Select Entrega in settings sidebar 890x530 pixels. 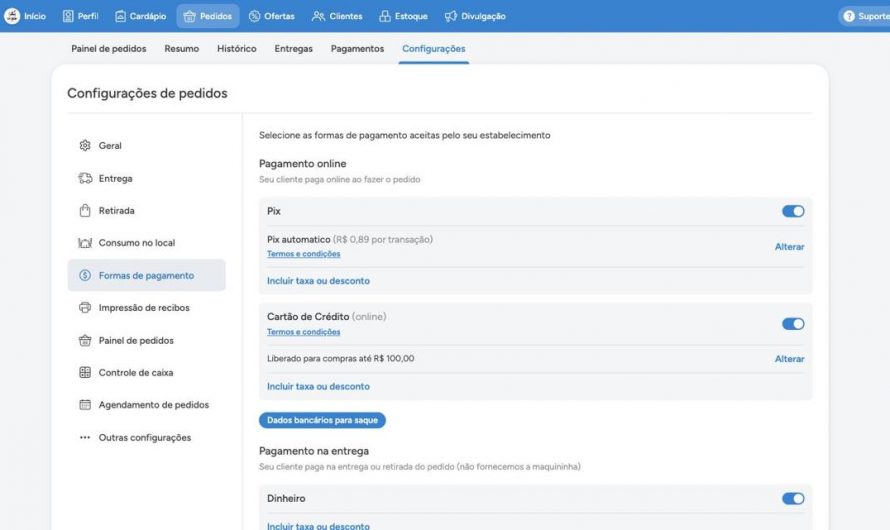(x=146, y=178)
